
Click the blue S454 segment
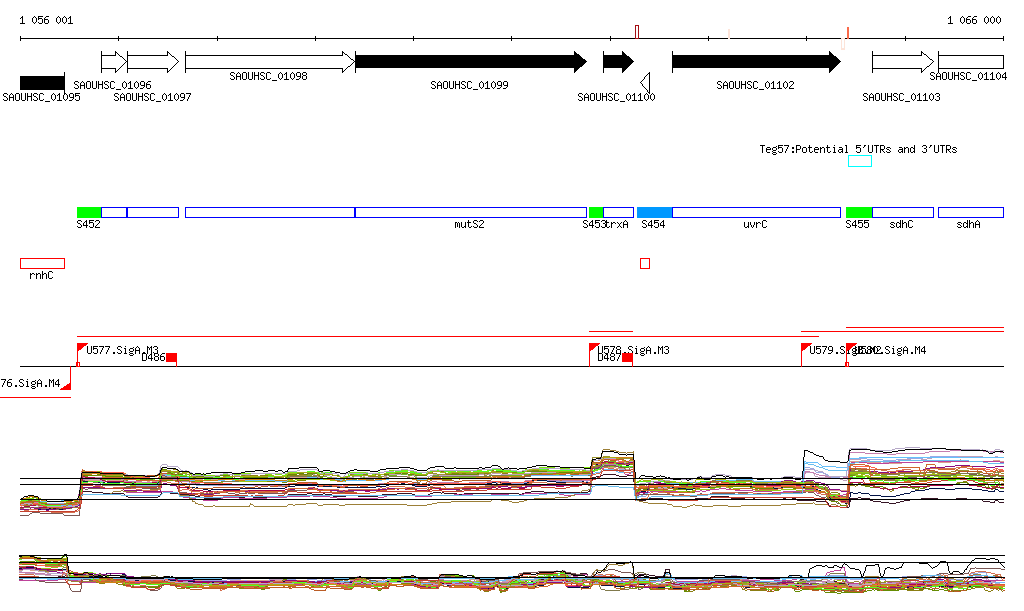(655, 212)
